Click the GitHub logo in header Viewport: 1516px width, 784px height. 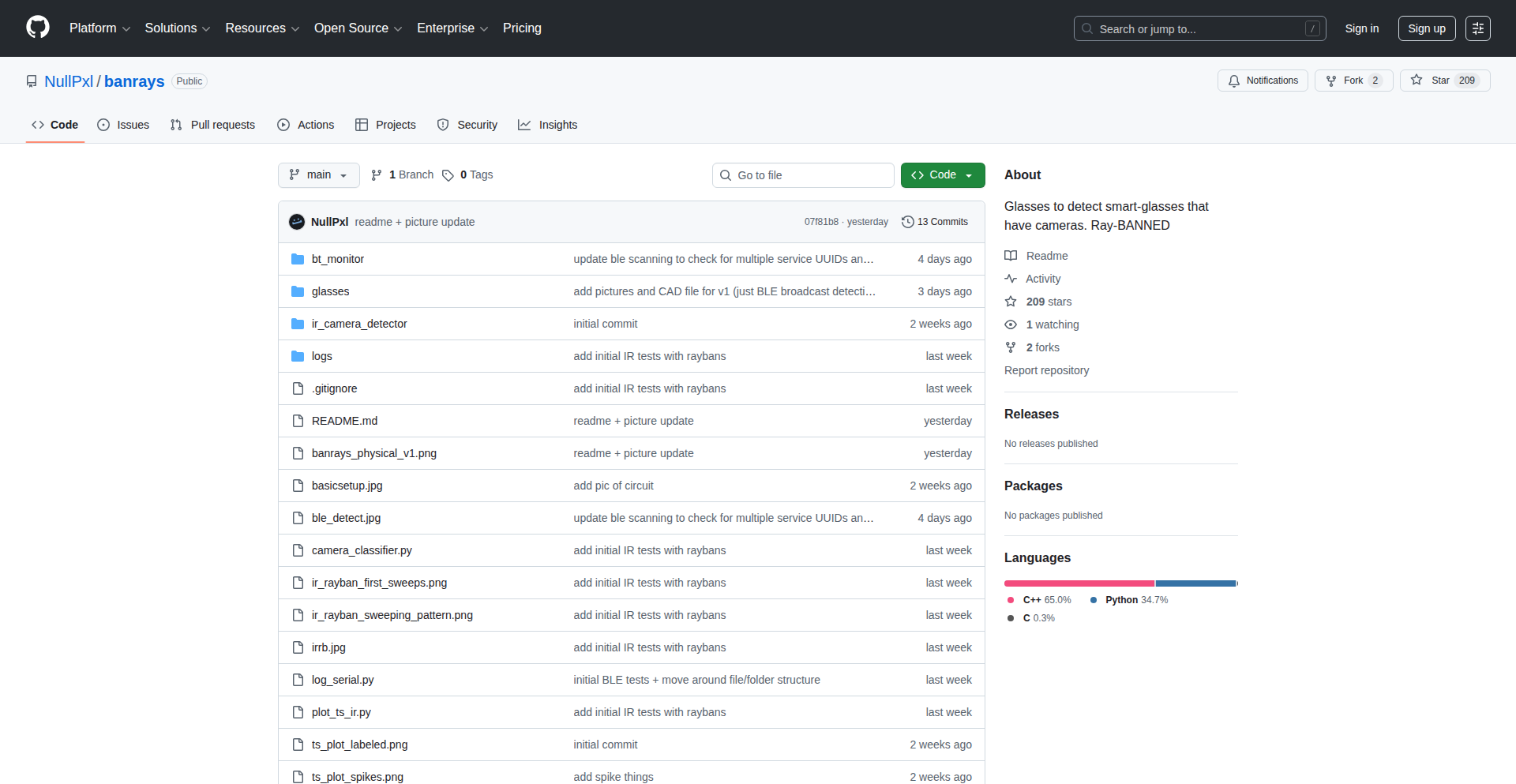coord(38,28)
